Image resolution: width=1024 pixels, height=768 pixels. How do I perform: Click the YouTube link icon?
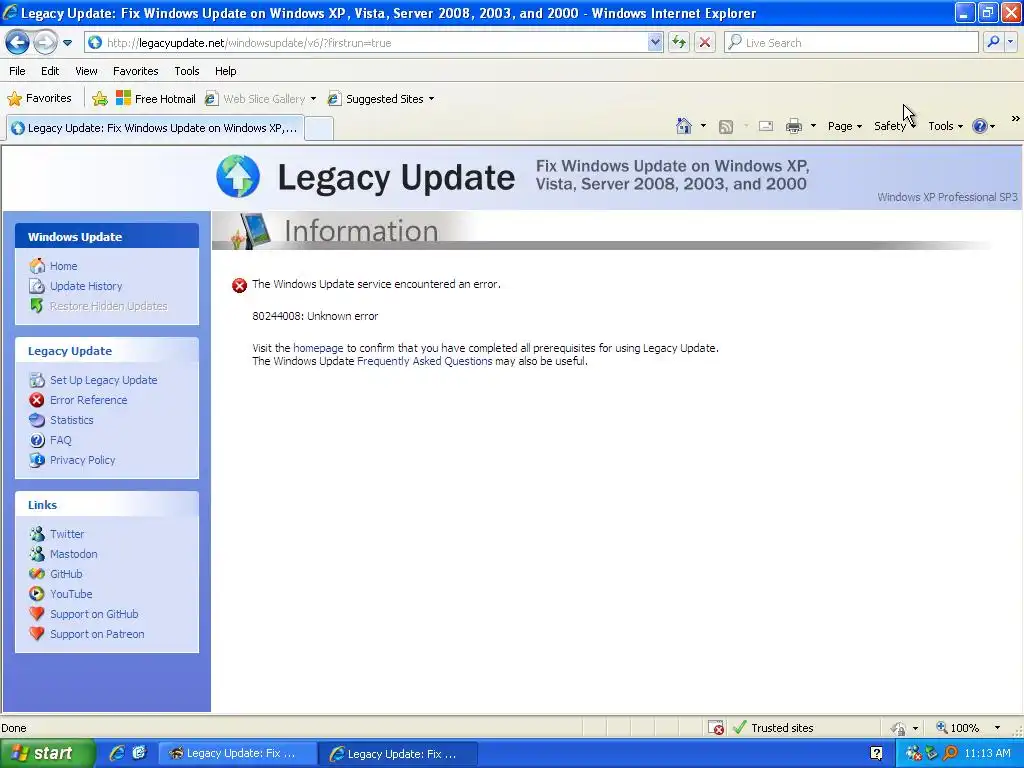37,594
